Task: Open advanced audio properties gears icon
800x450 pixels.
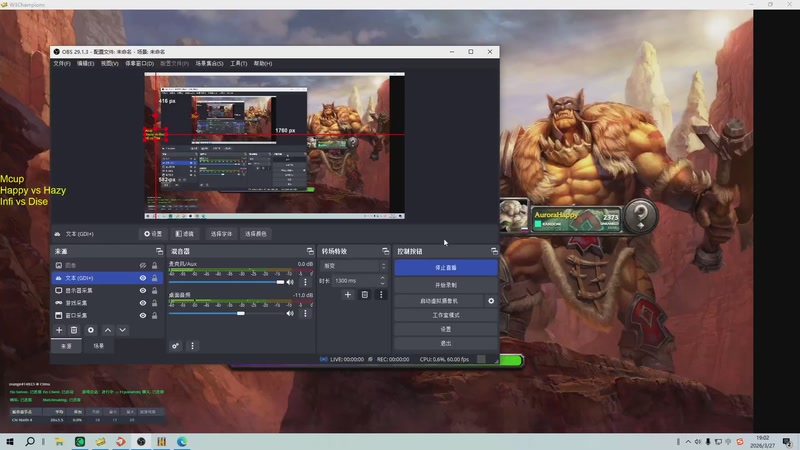Action: pos(175,346)
